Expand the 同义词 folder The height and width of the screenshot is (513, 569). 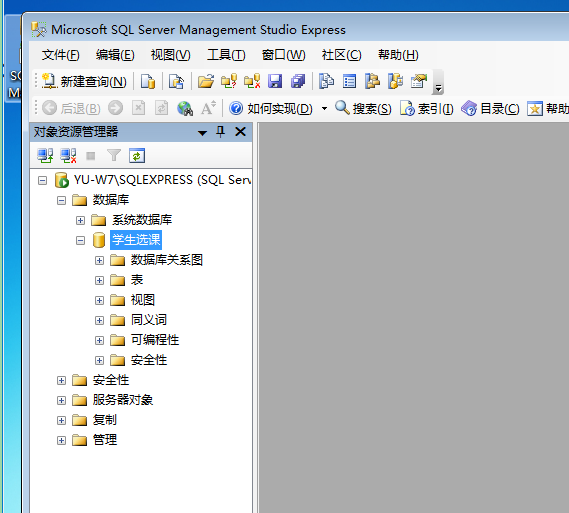click(99, 320)
